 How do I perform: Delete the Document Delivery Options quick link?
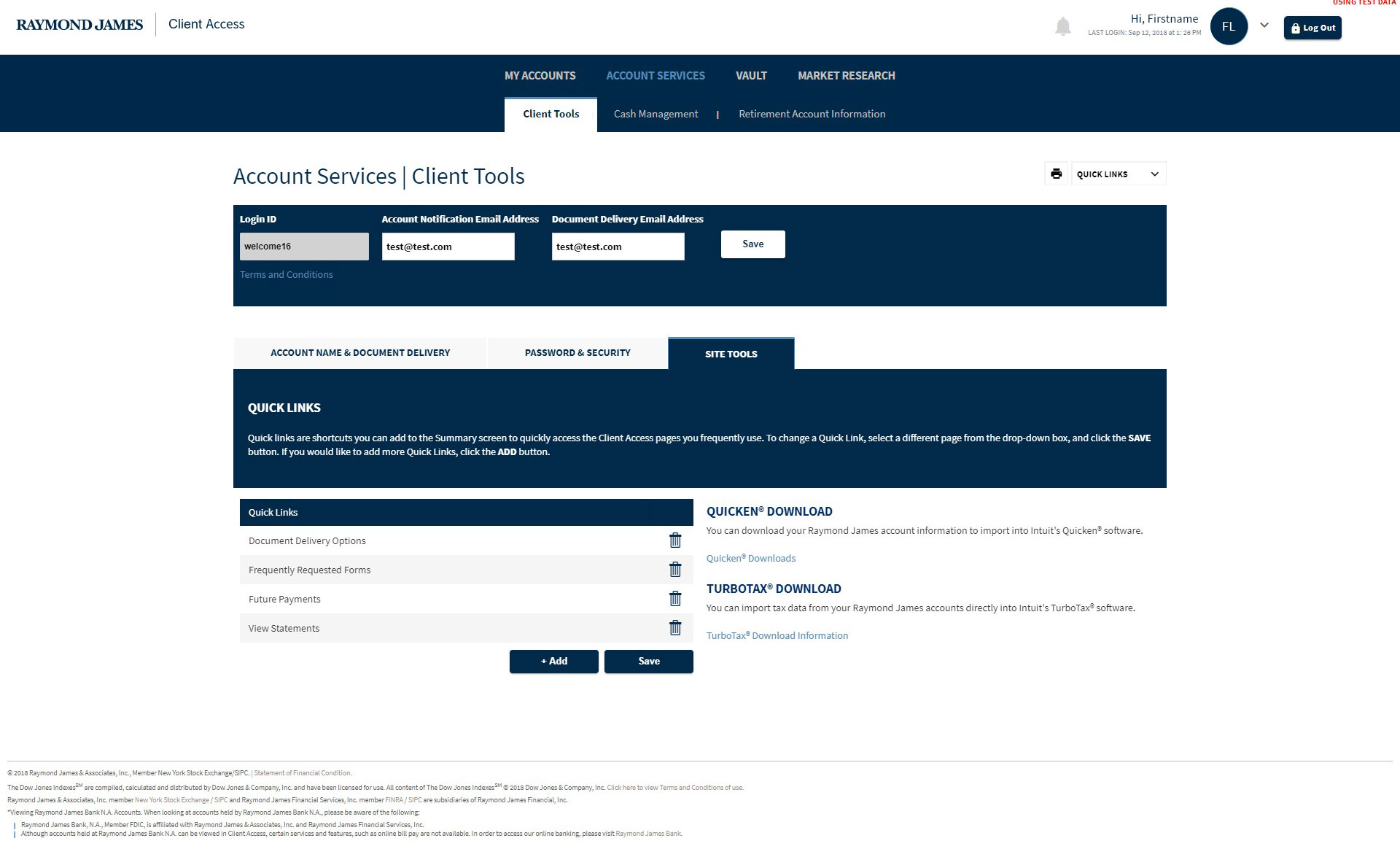(675, 540)
